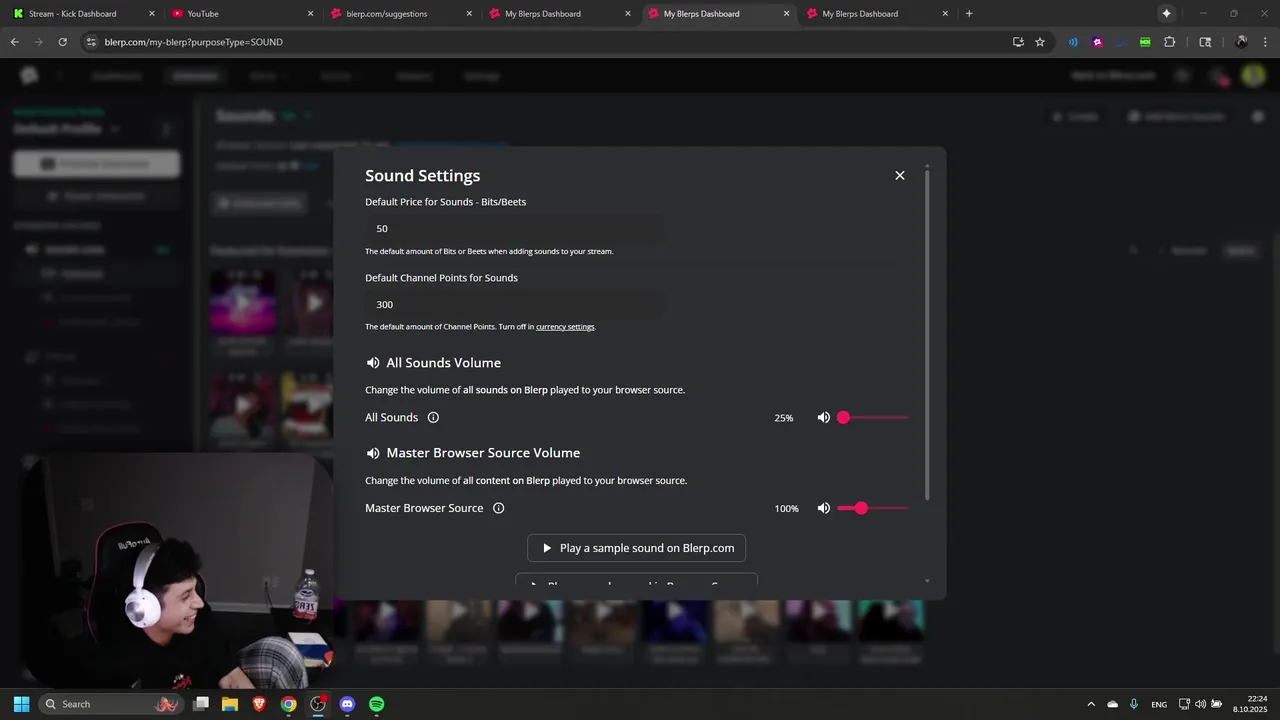Play a sample sound on Blerp.com

click(x=637, y=548)
